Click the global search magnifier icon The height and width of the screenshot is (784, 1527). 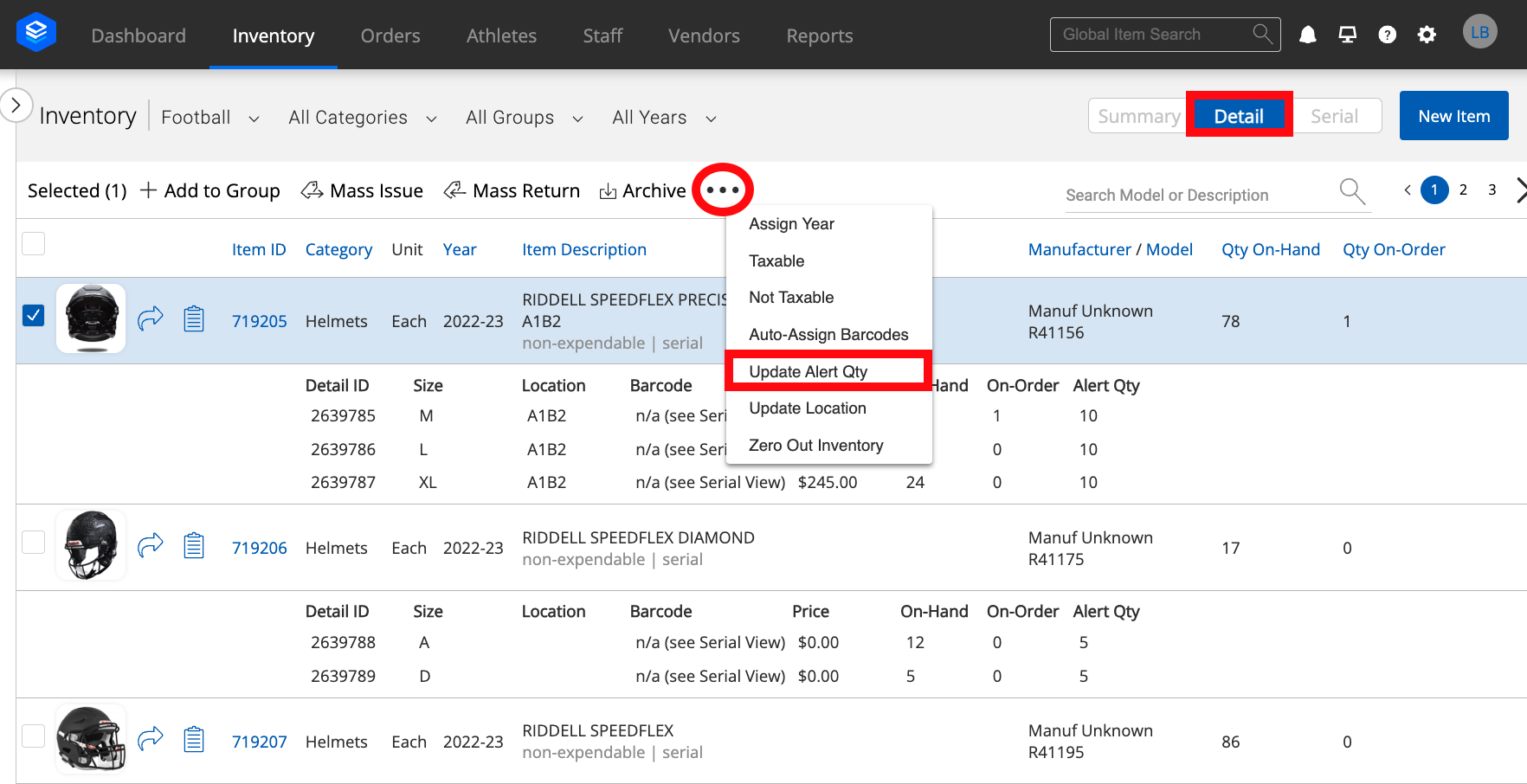tap(1263, 34)
